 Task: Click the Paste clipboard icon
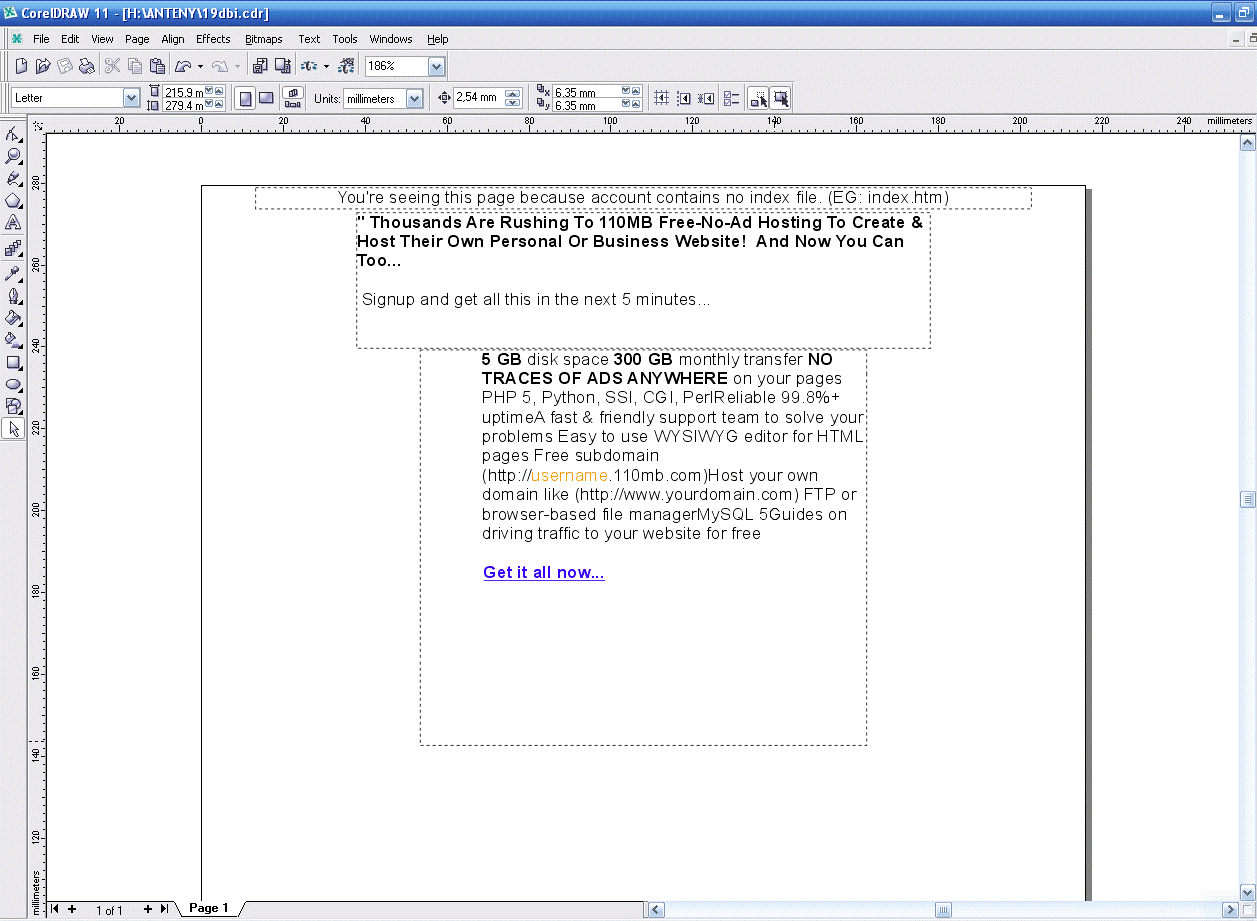click(157, 66)
